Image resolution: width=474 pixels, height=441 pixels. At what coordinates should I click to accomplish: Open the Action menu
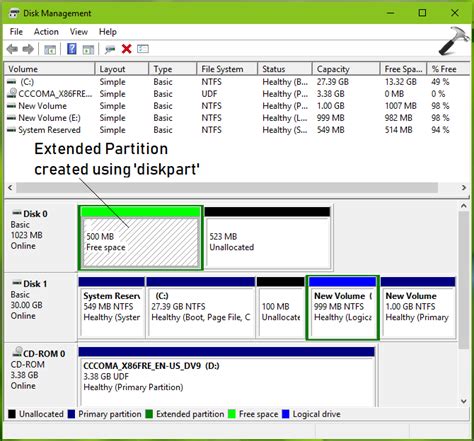tap(46, 32)
